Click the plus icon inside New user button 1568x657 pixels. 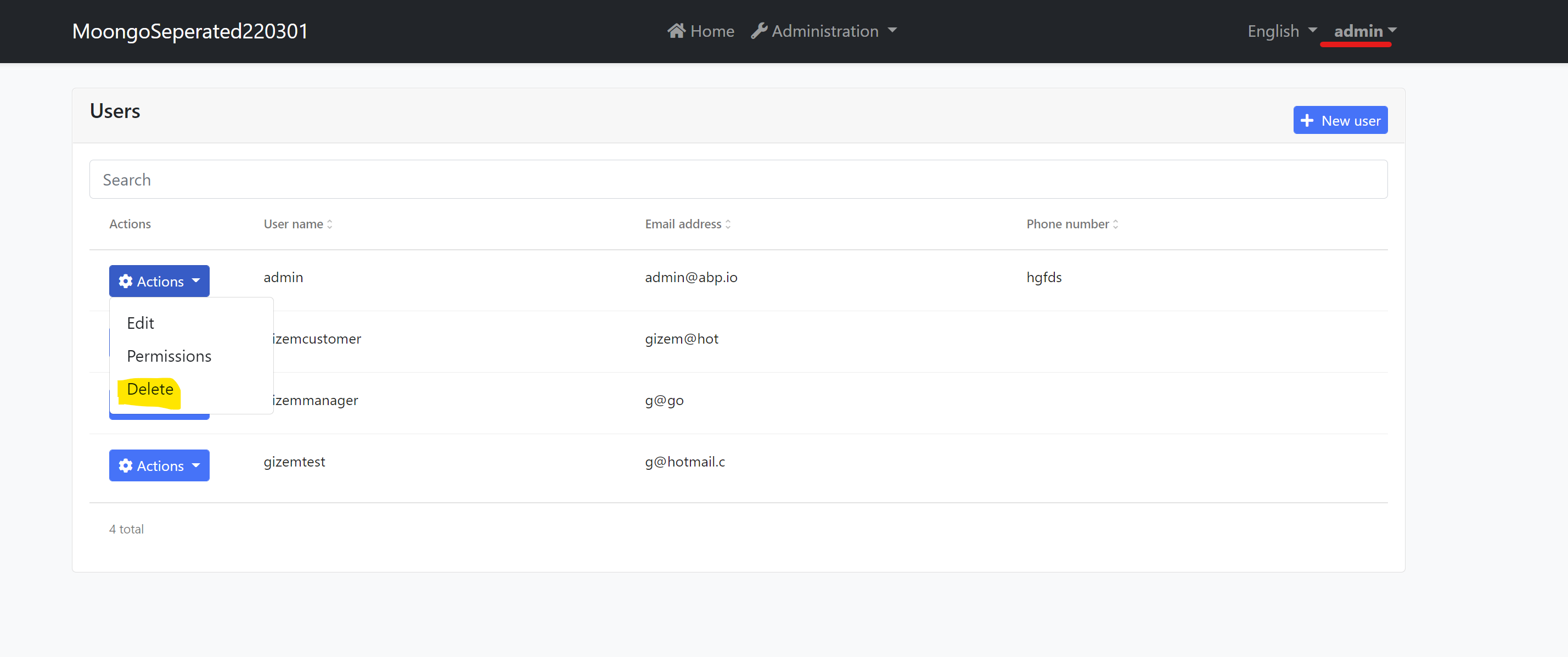[1307, 120]
